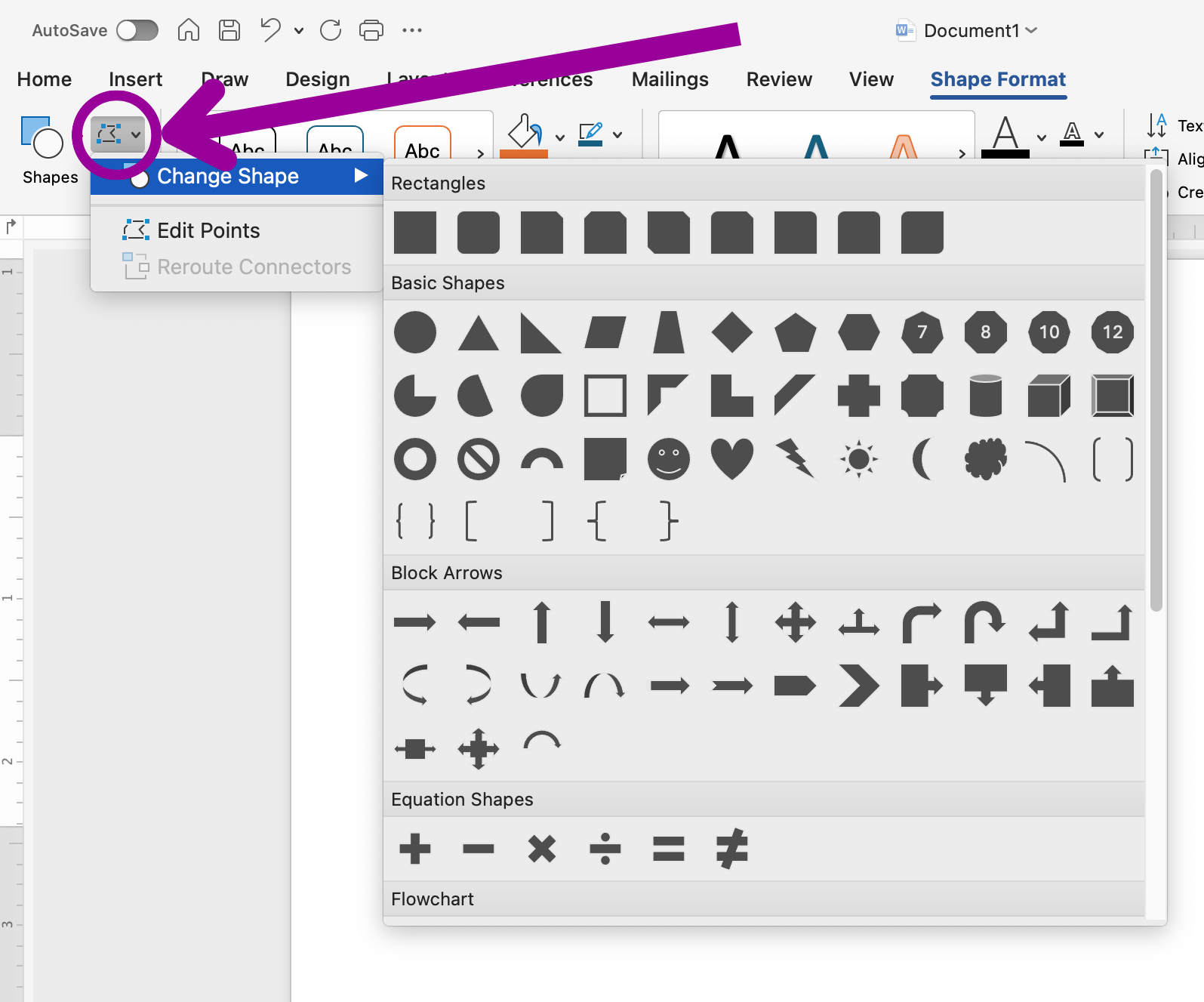Select the not-equal equation shape
The image size is (1204, 1002).
point(732,849)
